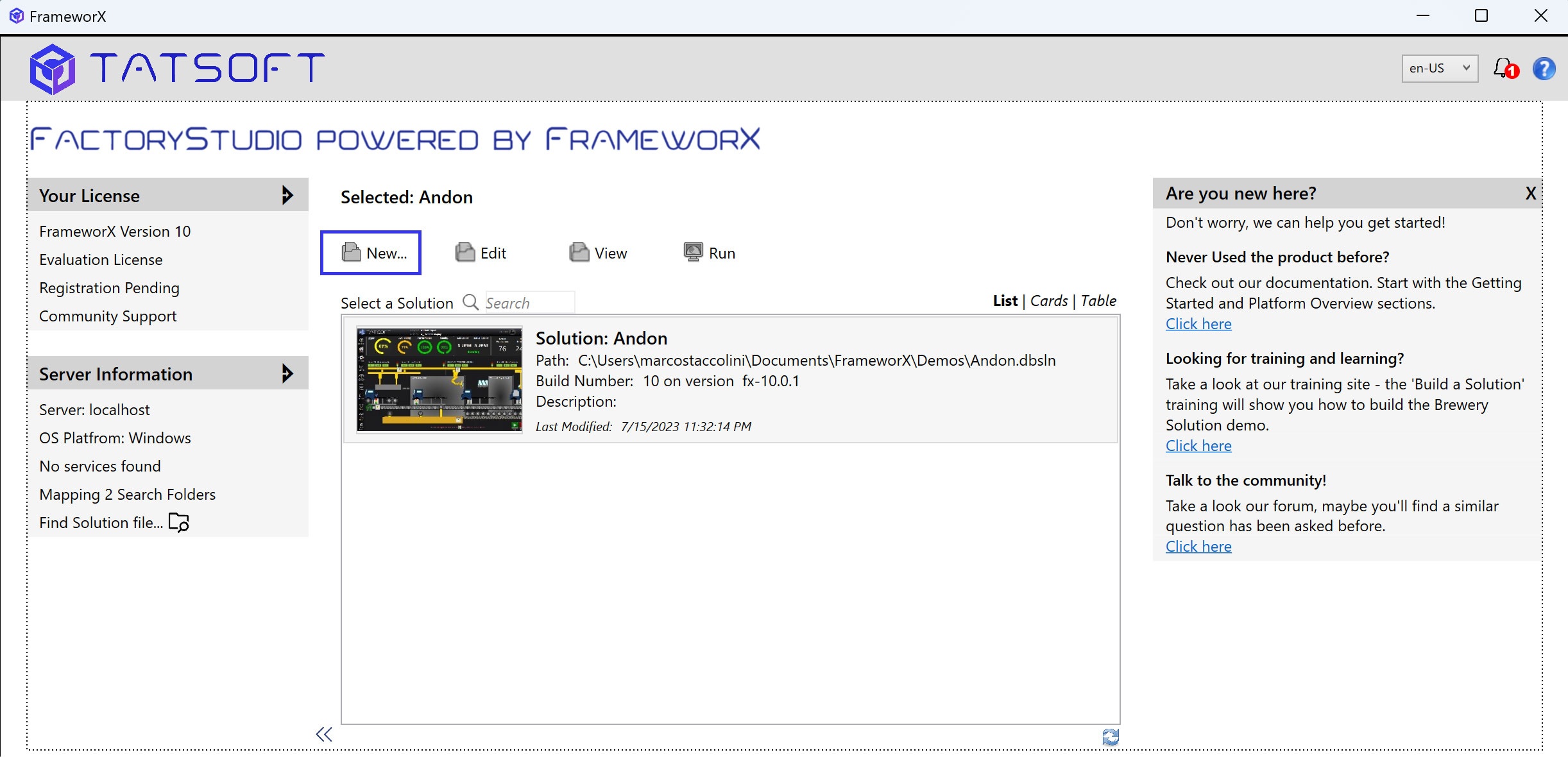Screen dimensions: 1568x757
Task: Click FrameworX Version 10 text
Action: point(115,232)
